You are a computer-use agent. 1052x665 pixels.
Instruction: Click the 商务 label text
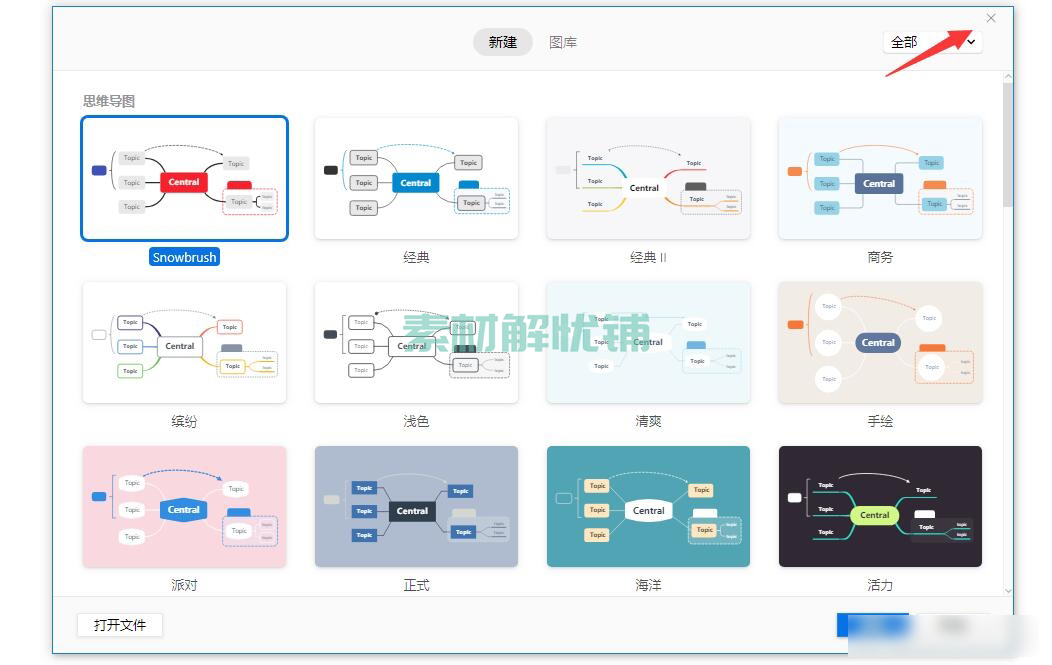[880, 257]
